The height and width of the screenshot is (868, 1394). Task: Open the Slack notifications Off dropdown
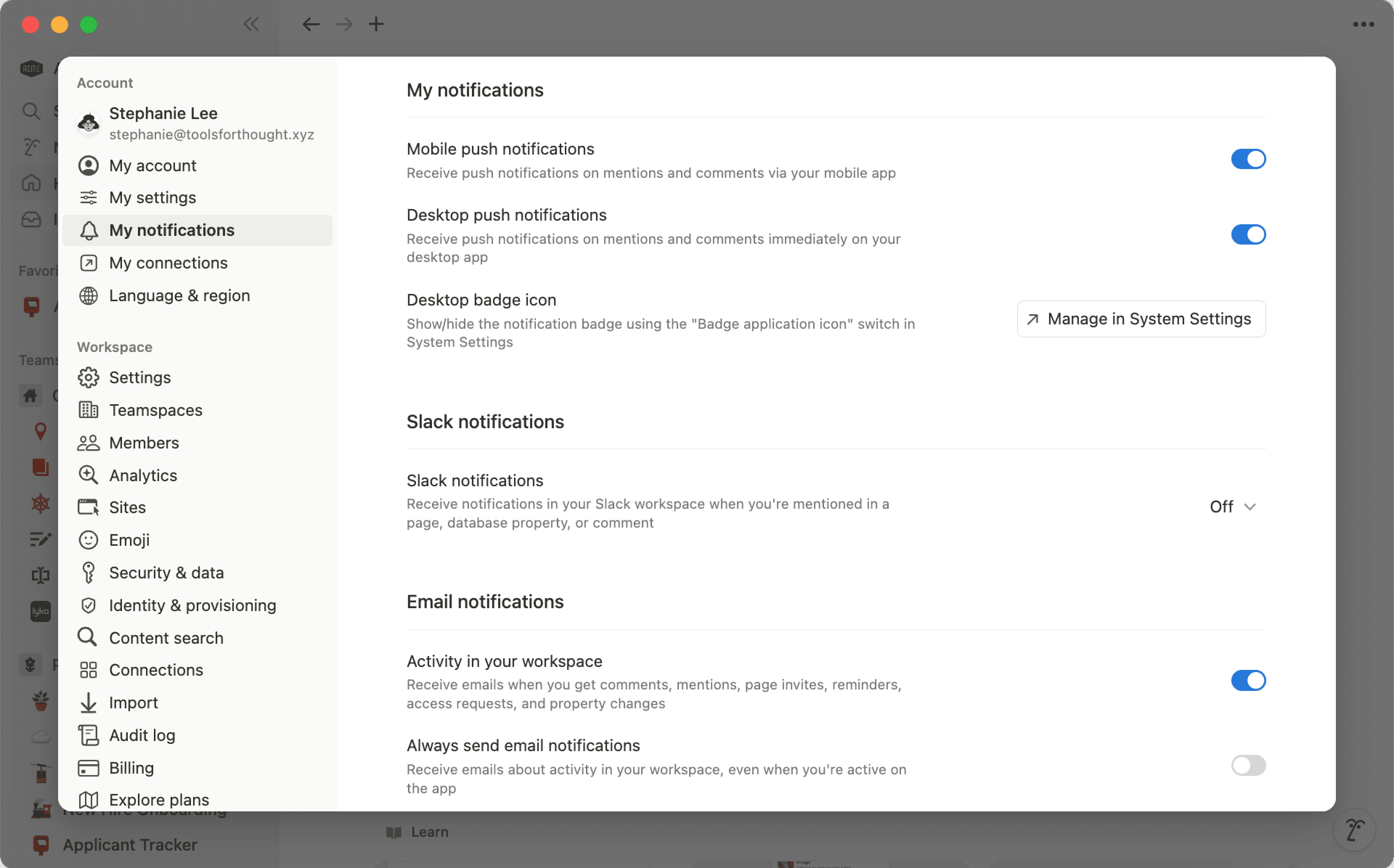tap(1232, 507)
